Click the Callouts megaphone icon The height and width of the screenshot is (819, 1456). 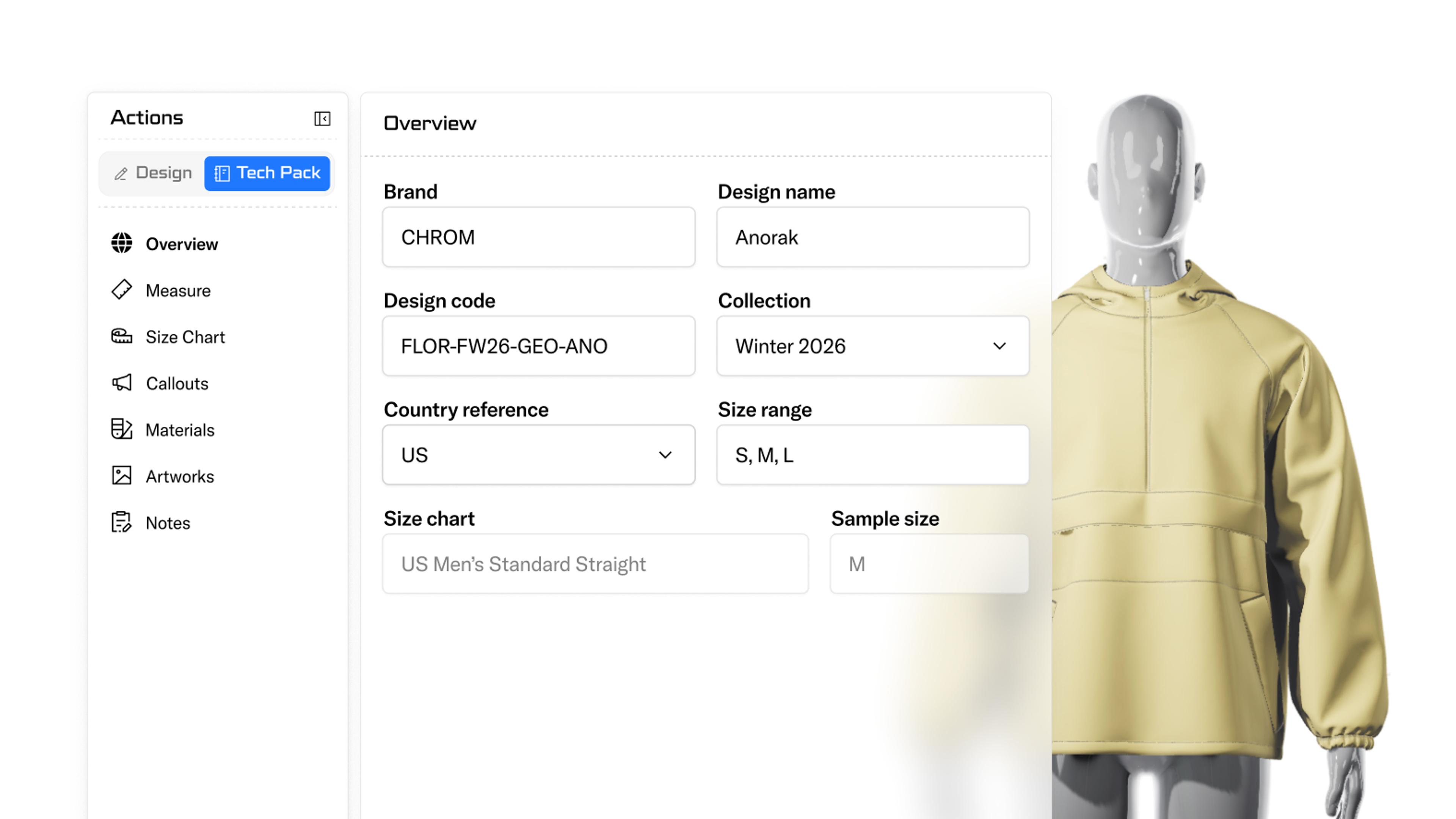pos(121,383)
